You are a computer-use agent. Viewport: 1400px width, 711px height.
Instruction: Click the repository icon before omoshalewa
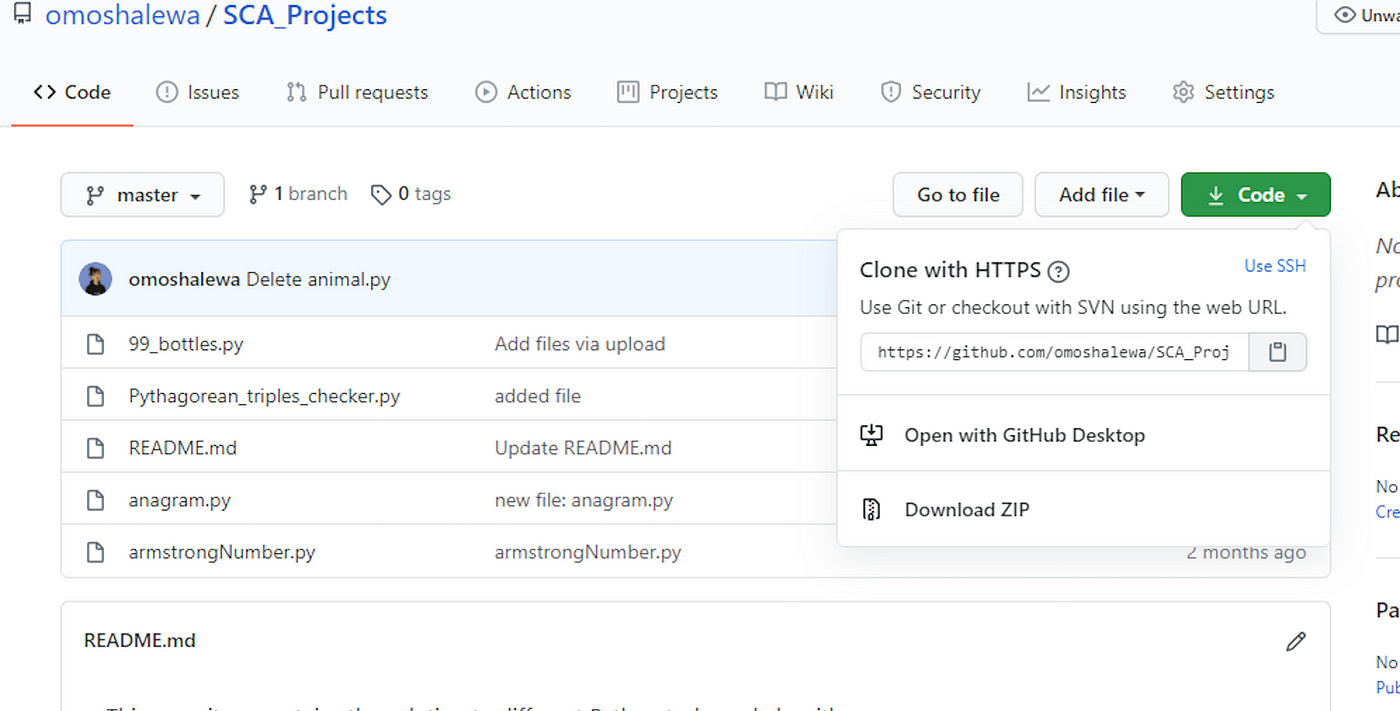[22, 15]
